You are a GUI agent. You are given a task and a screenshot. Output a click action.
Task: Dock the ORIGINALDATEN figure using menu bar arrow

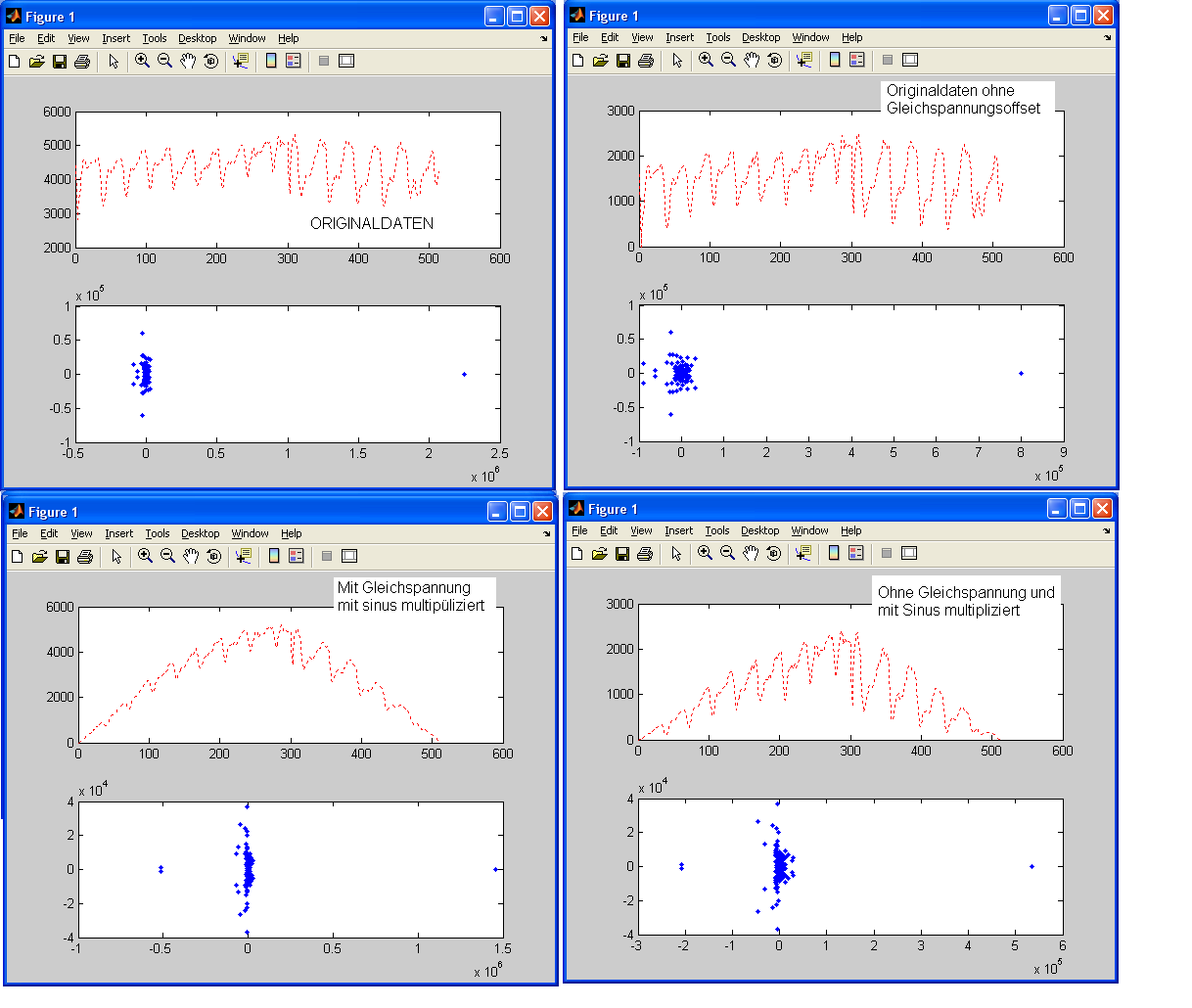(544, 39)
